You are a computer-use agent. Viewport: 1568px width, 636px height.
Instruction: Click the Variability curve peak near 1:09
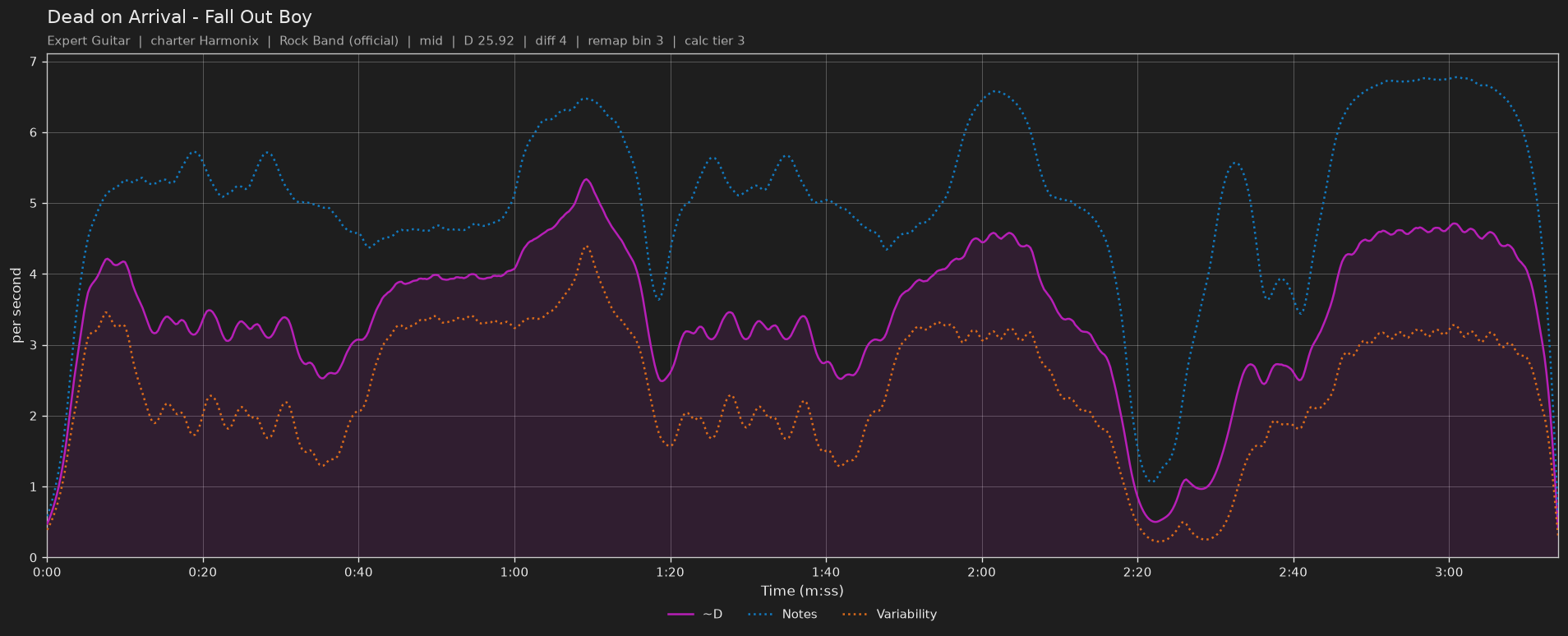click(586, 246)
